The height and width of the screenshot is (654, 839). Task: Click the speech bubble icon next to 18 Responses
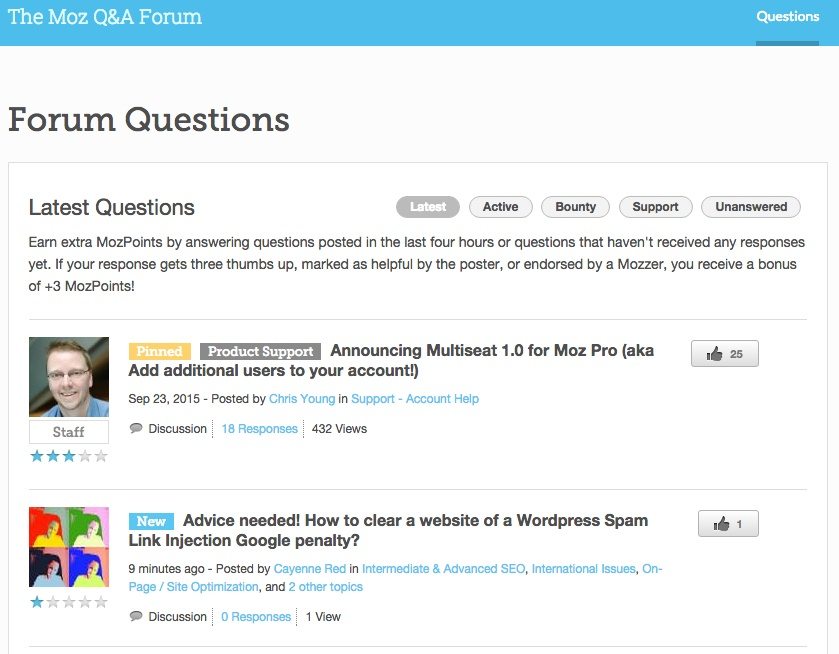[136, 428]
